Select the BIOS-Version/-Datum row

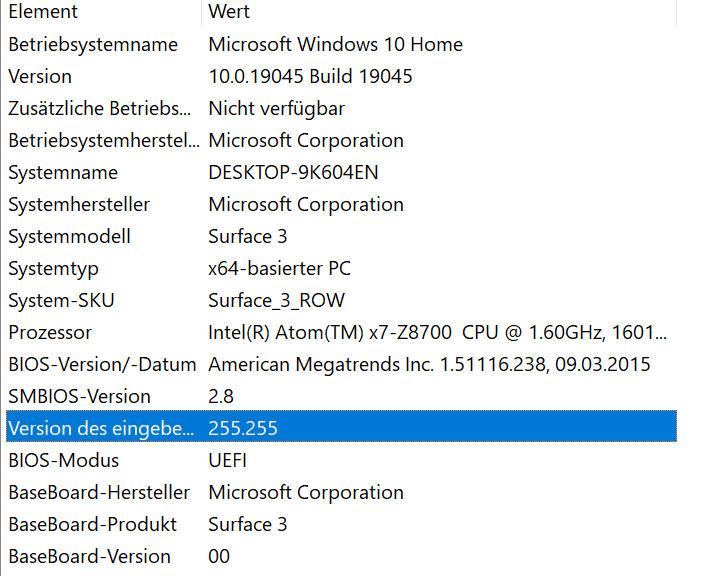click(x=102, y=364)
